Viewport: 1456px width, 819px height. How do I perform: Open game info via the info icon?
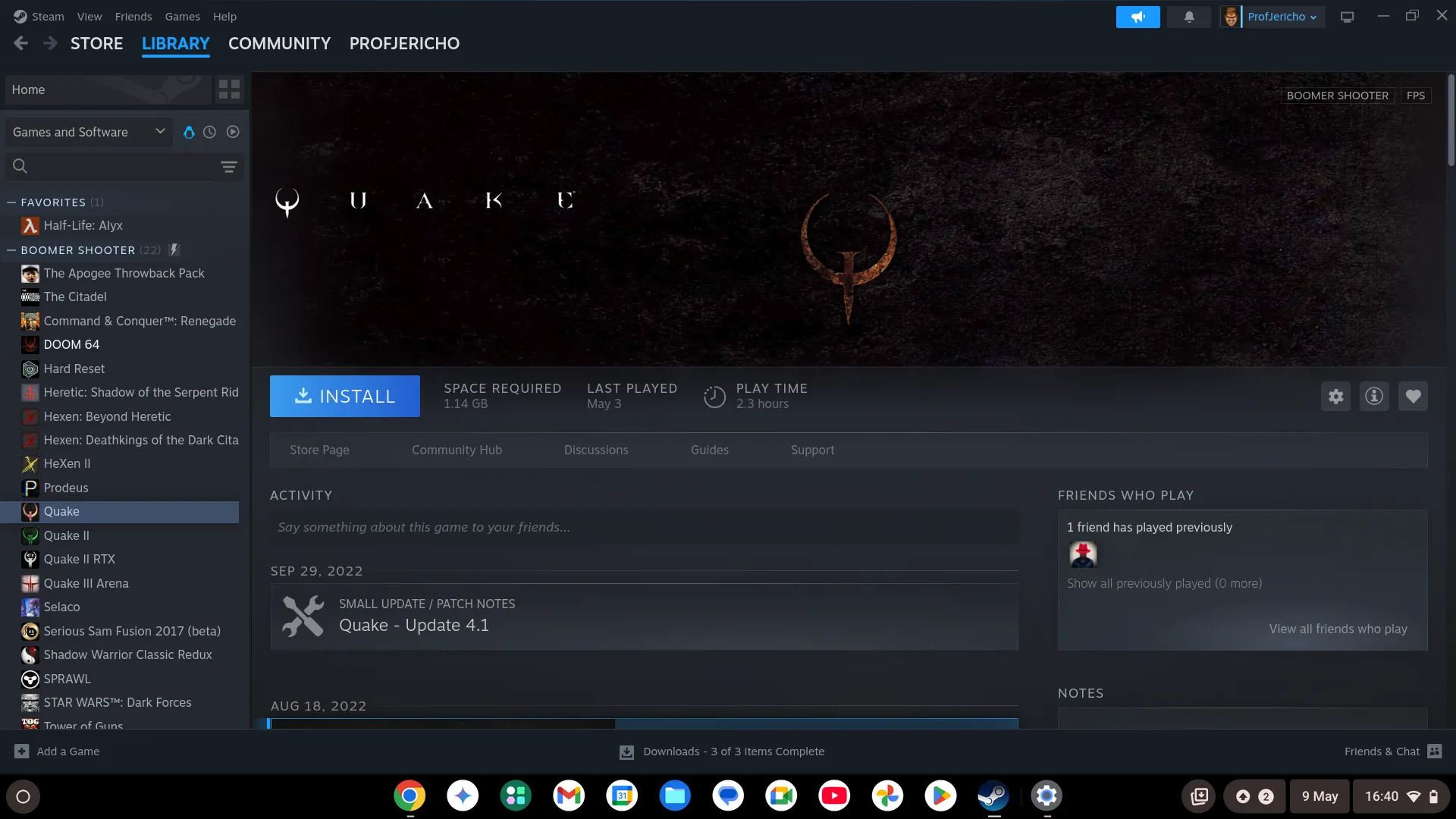tap(1374, 396)
